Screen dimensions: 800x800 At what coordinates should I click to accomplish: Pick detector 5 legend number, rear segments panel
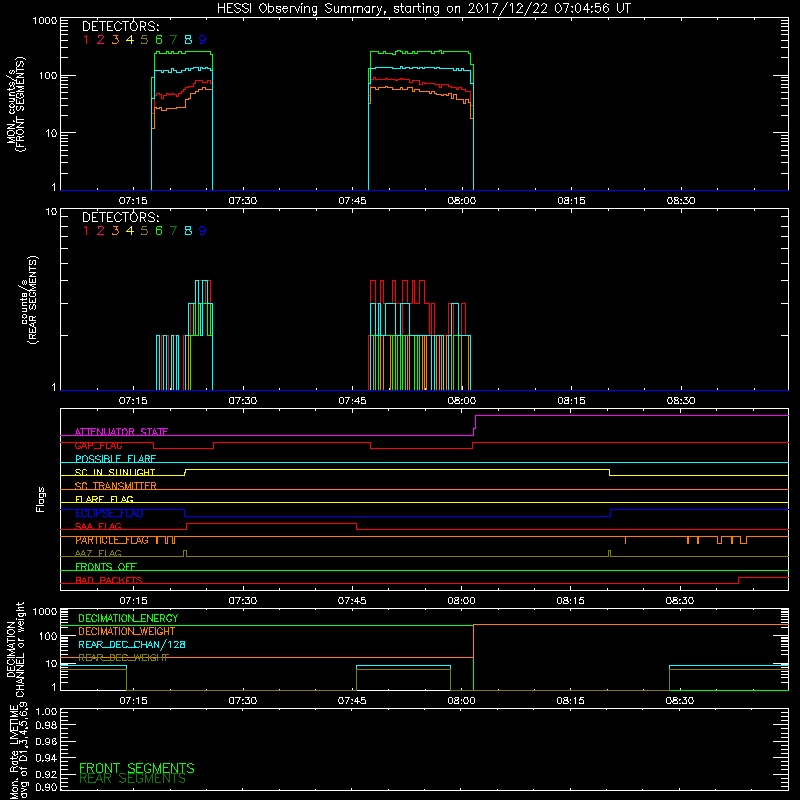144,231
